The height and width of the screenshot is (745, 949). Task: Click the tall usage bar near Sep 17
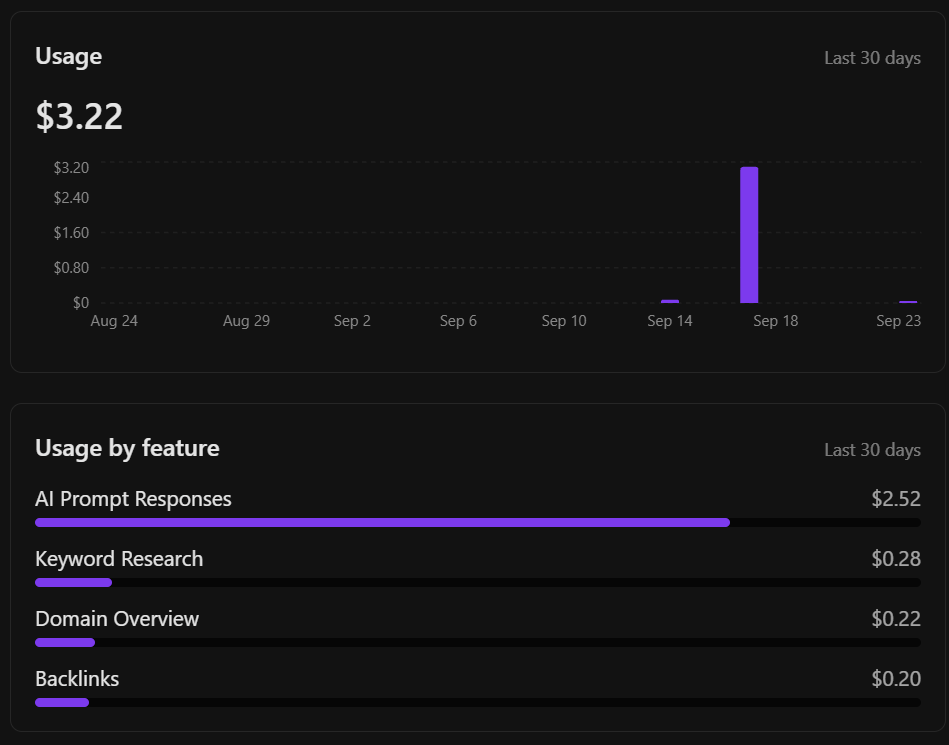coord(749,235)
